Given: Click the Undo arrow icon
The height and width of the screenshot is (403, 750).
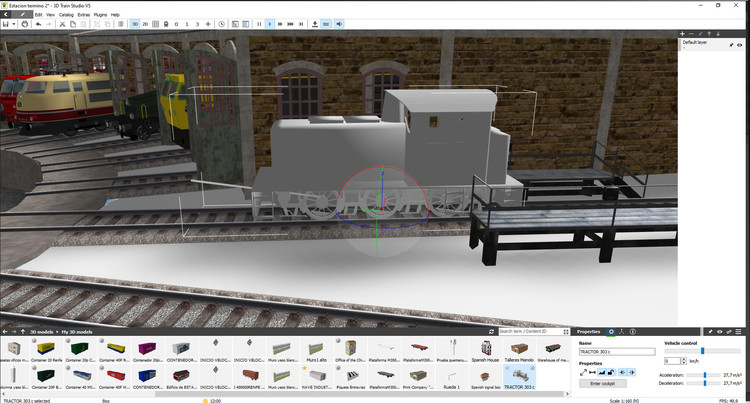Looking at the screenshot, I should tap(37, 24).
